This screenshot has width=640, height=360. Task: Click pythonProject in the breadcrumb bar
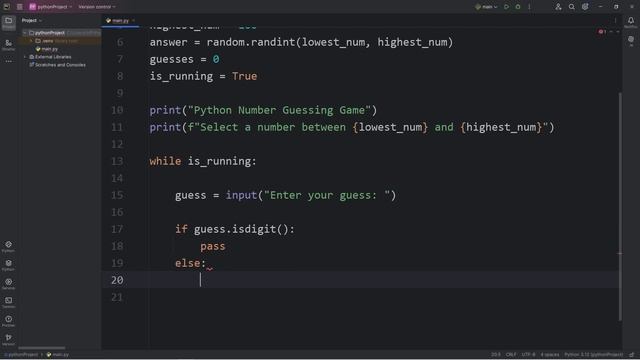click(x=22, y=355)
